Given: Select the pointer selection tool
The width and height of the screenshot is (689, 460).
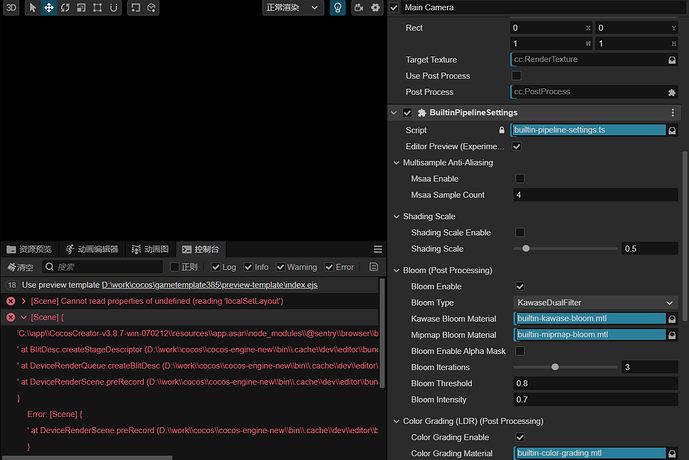Looking at the screenshot, I should click(33, 7).
